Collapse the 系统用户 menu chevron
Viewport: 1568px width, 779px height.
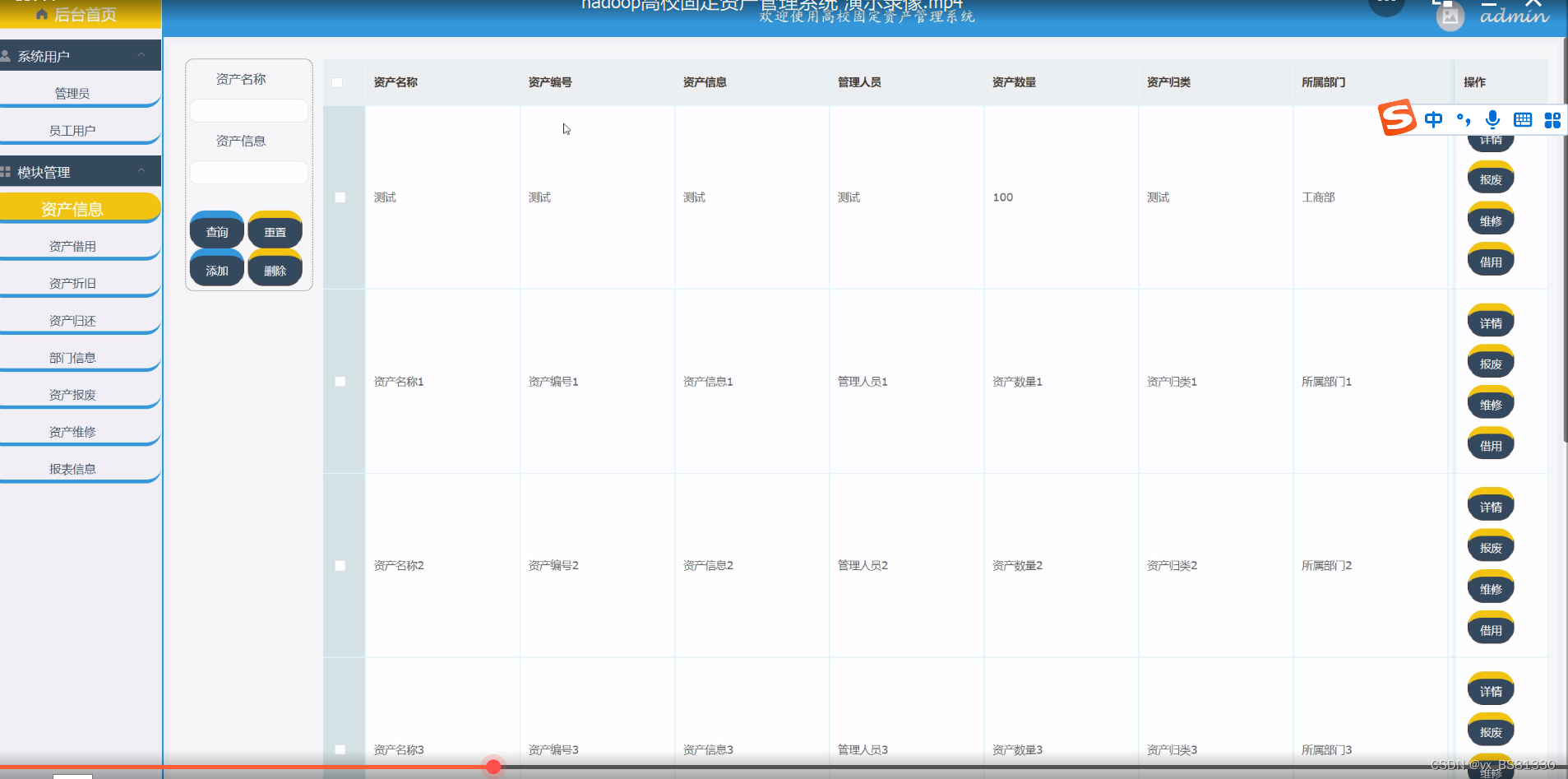click(x=141, y=55)
